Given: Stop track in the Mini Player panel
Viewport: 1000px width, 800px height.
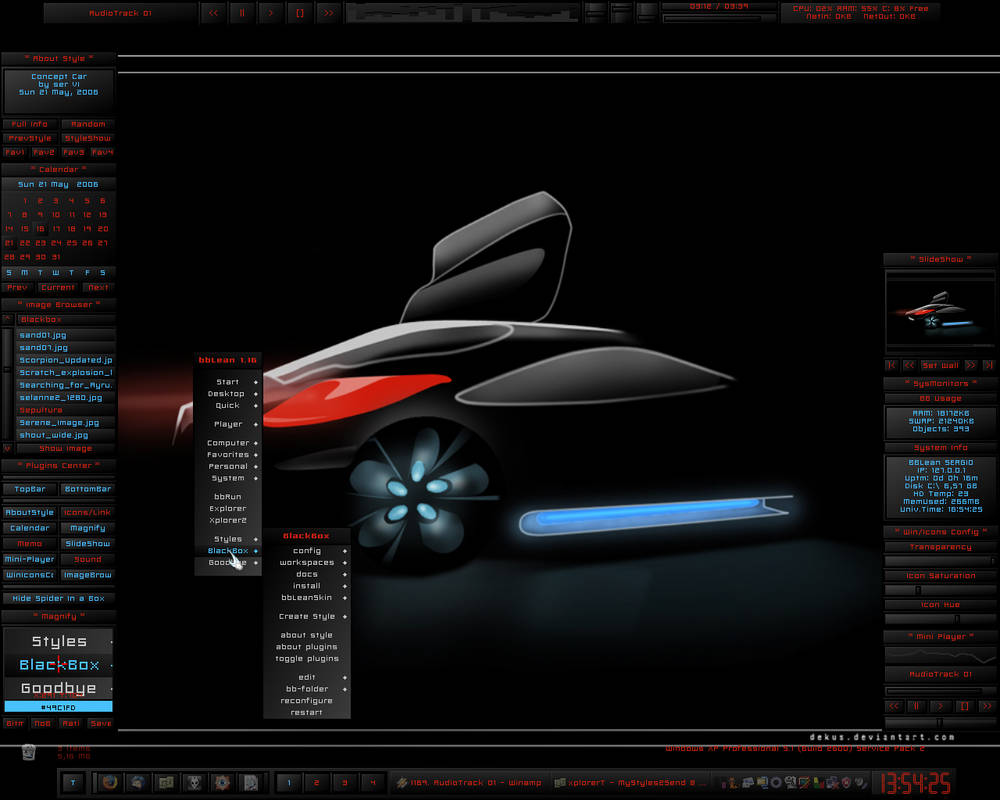Looking at the screenshot, I should (x=964, y=706).
